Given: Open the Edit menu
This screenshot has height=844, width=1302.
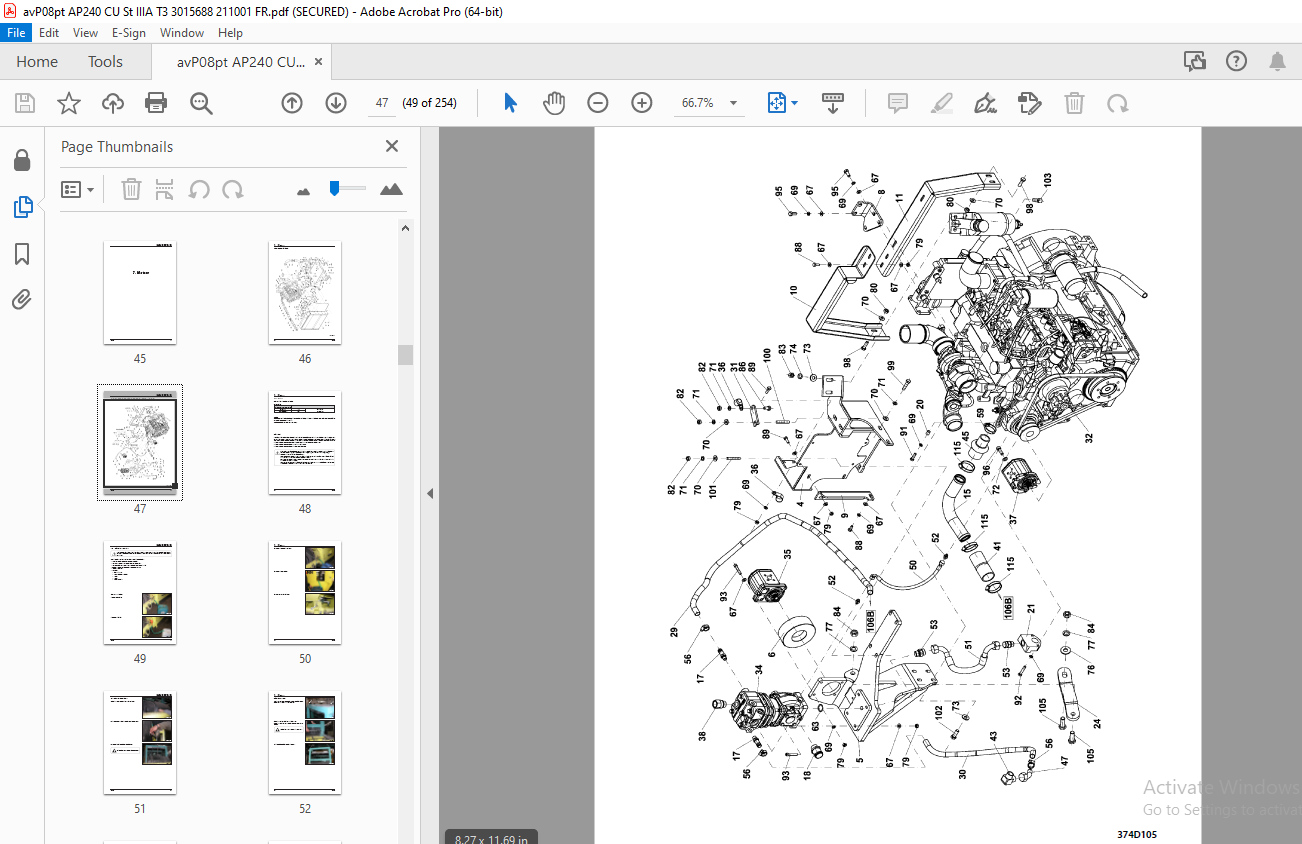Looking at the screenshot, I should pyautogui.click(x=49, y=33).
